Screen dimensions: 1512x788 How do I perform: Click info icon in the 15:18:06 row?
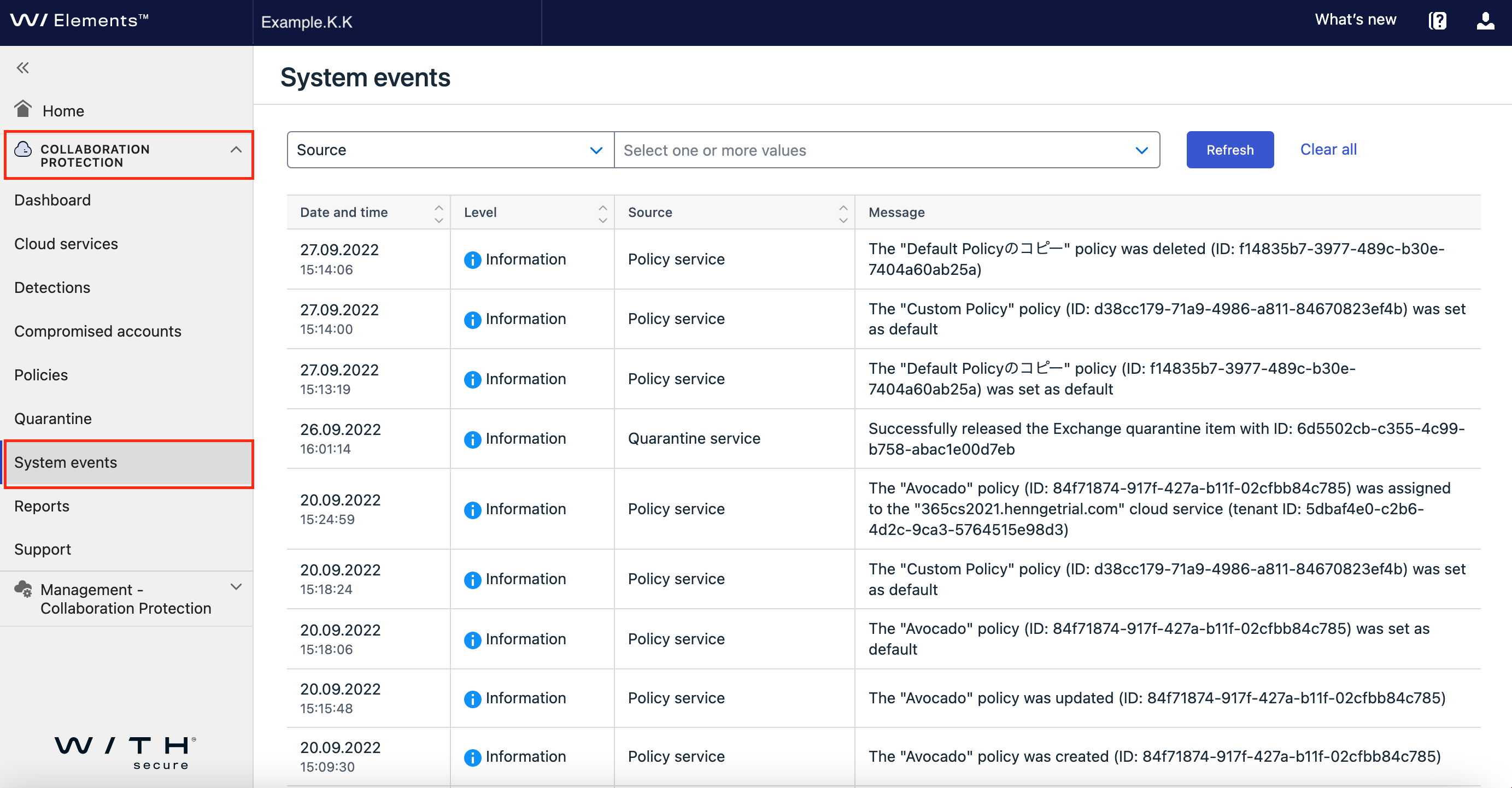click(472, 639)
